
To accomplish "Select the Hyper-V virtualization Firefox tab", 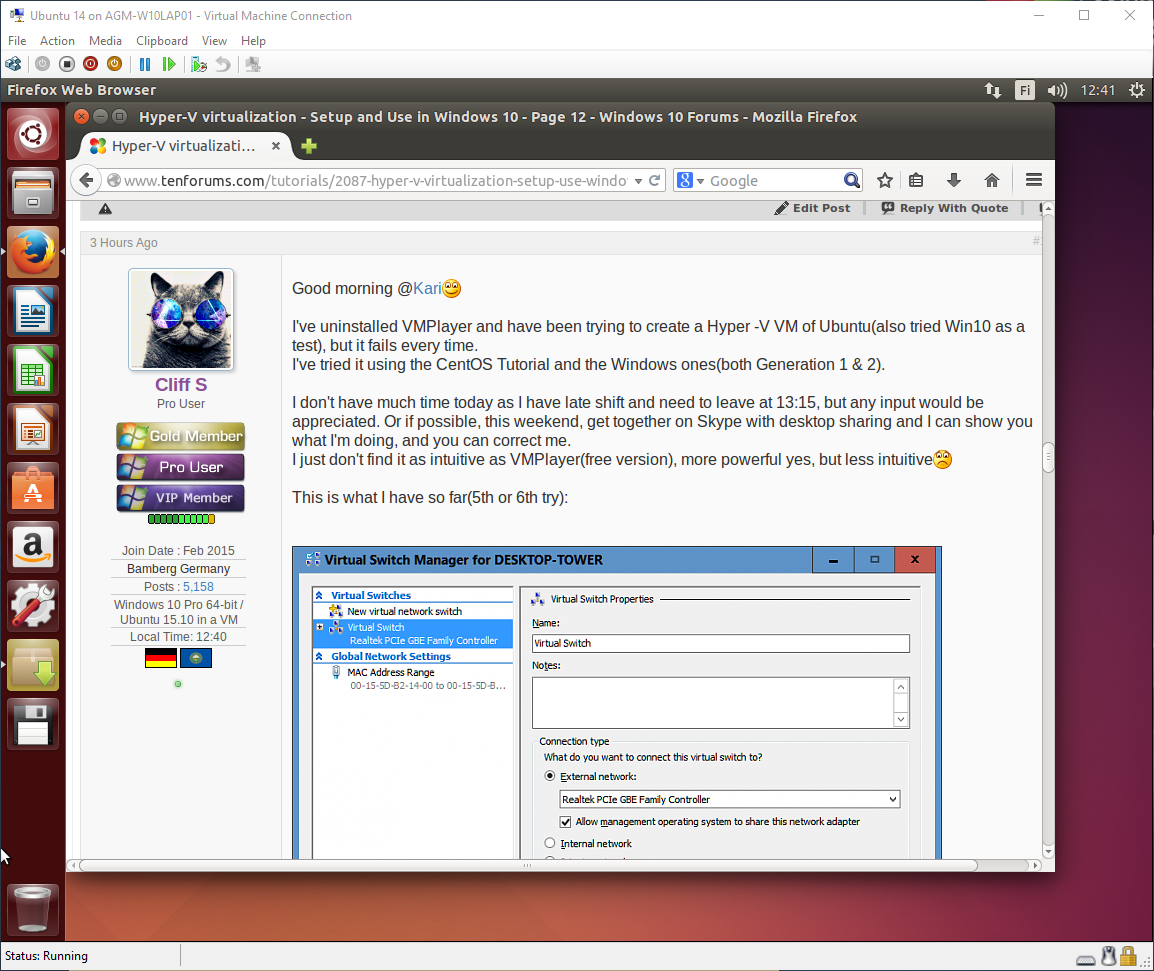I will (x=184, y=146).
